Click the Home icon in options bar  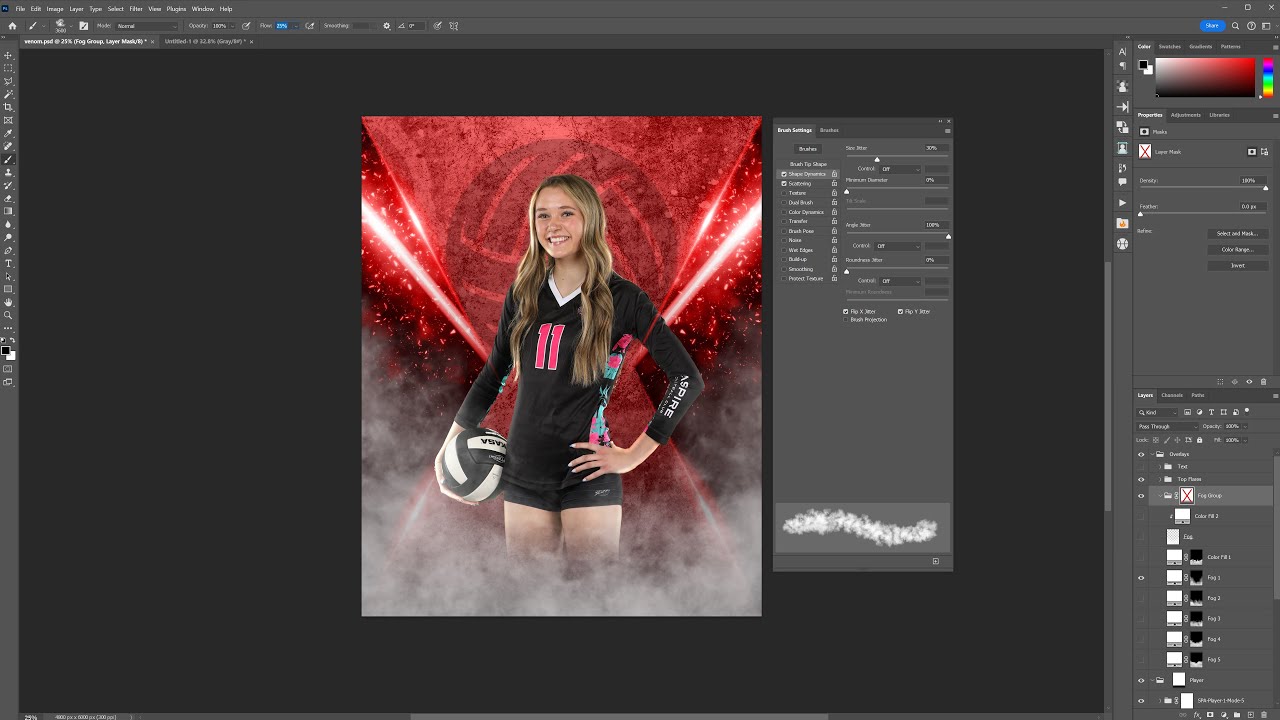point(12,25)
